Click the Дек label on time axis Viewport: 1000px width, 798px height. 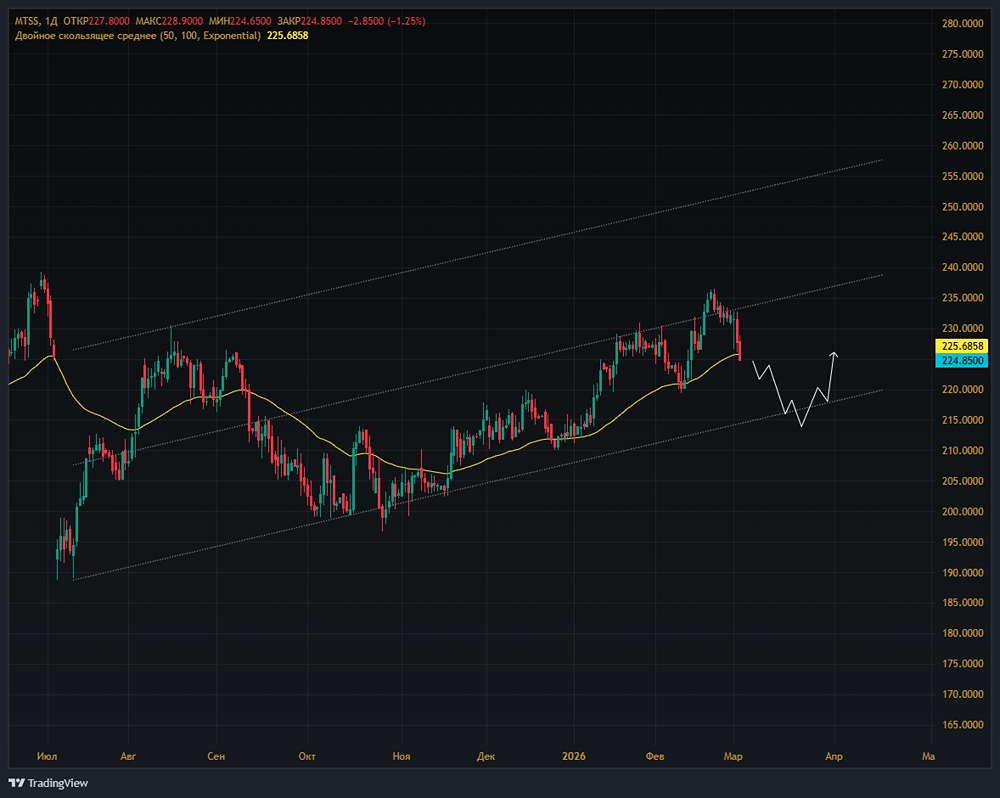[x=486, y=757]
